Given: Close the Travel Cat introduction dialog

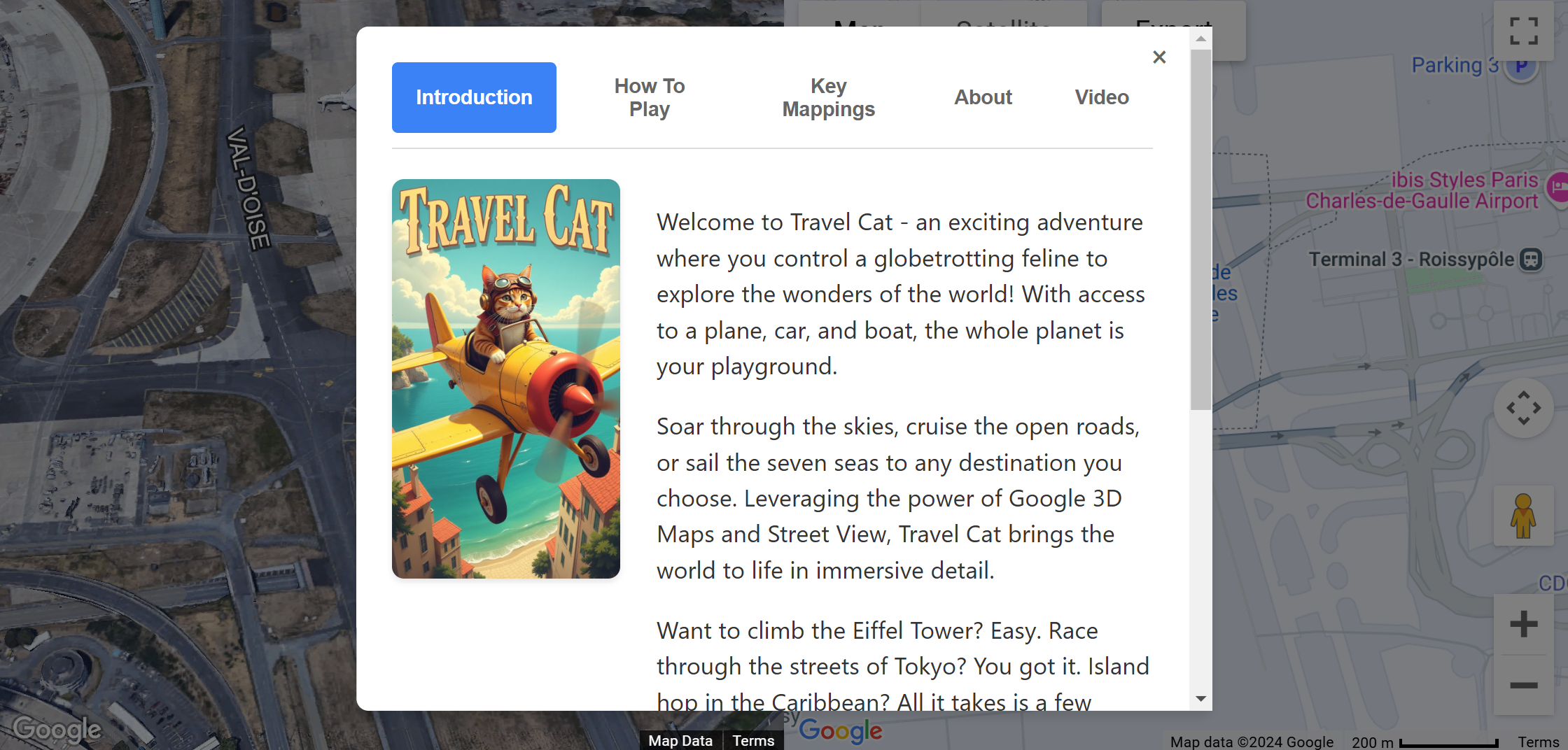Looking at the screenshot, I should point(1159,57).
